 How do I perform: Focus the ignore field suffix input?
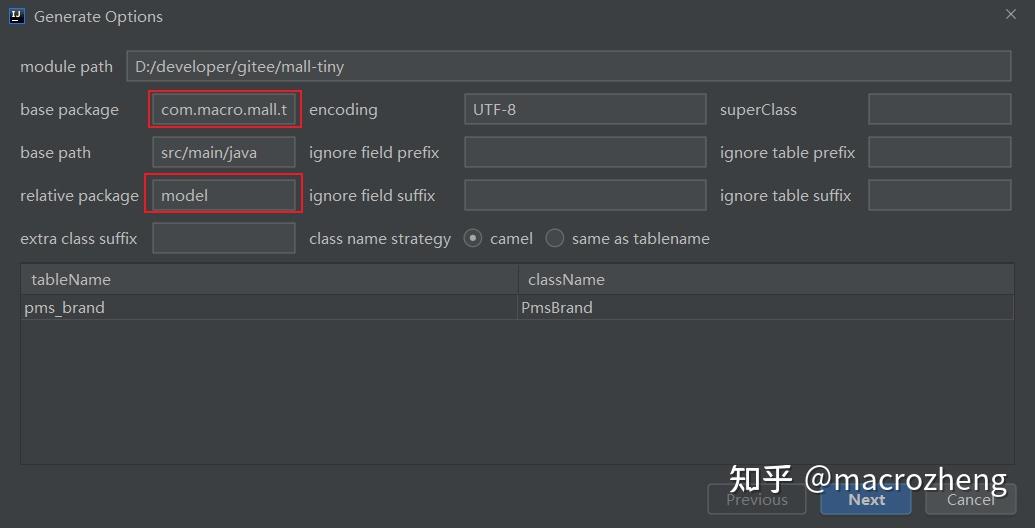tap(585, 196)
